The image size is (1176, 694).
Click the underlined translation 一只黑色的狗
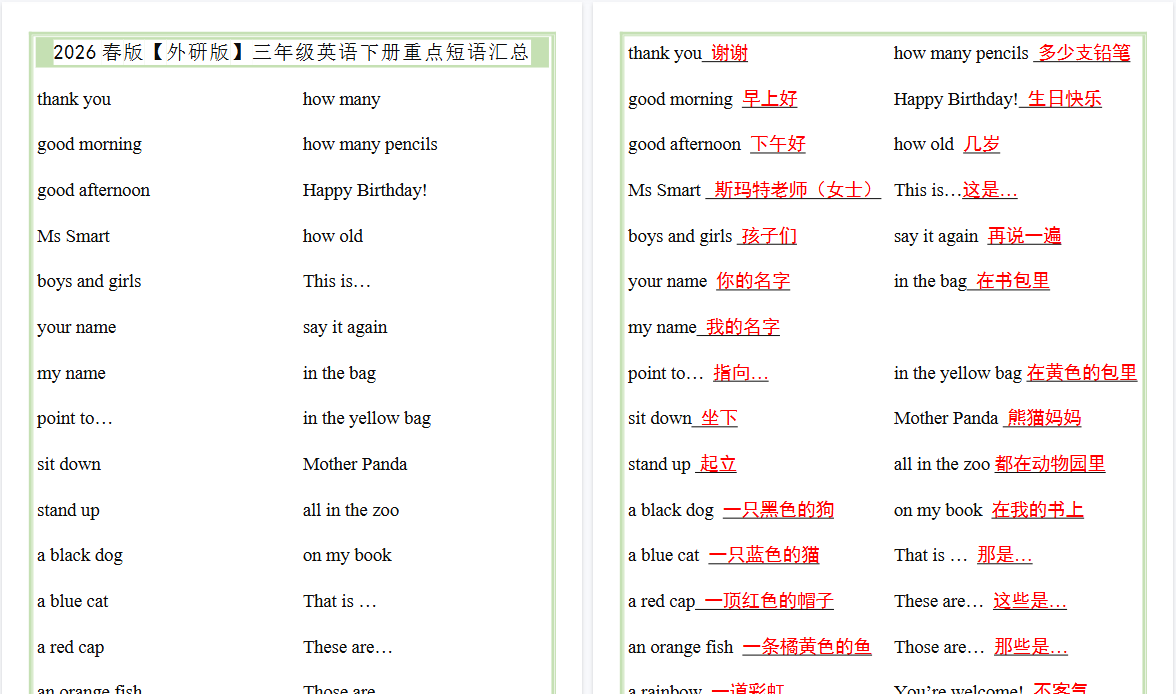778,510
